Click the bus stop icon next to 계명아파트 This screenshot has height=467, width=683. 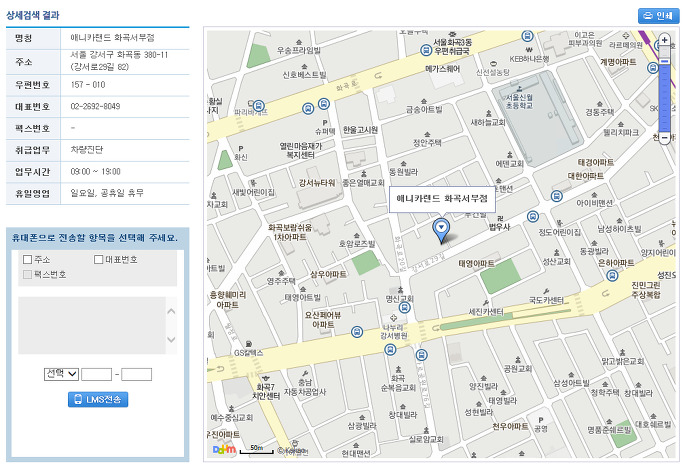point(653,68)
